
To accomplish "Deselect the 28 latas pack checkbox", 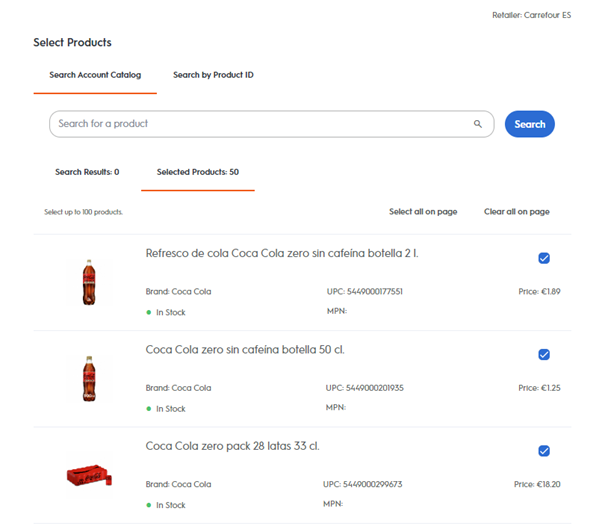I will 544,451.
